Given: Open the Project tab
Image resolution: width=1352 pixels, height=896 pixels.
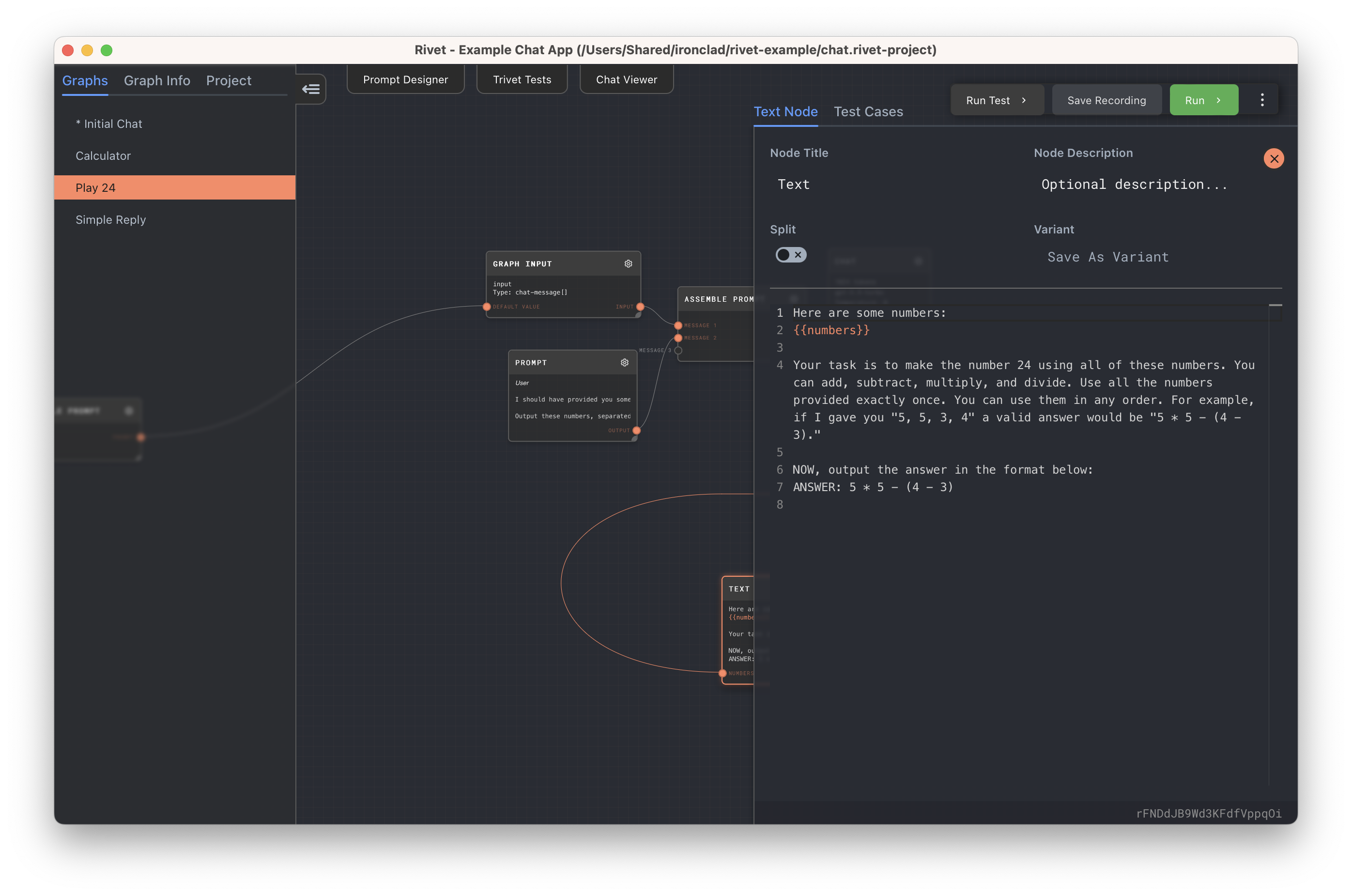Looking at the screenshot, I should click(229, 80).
